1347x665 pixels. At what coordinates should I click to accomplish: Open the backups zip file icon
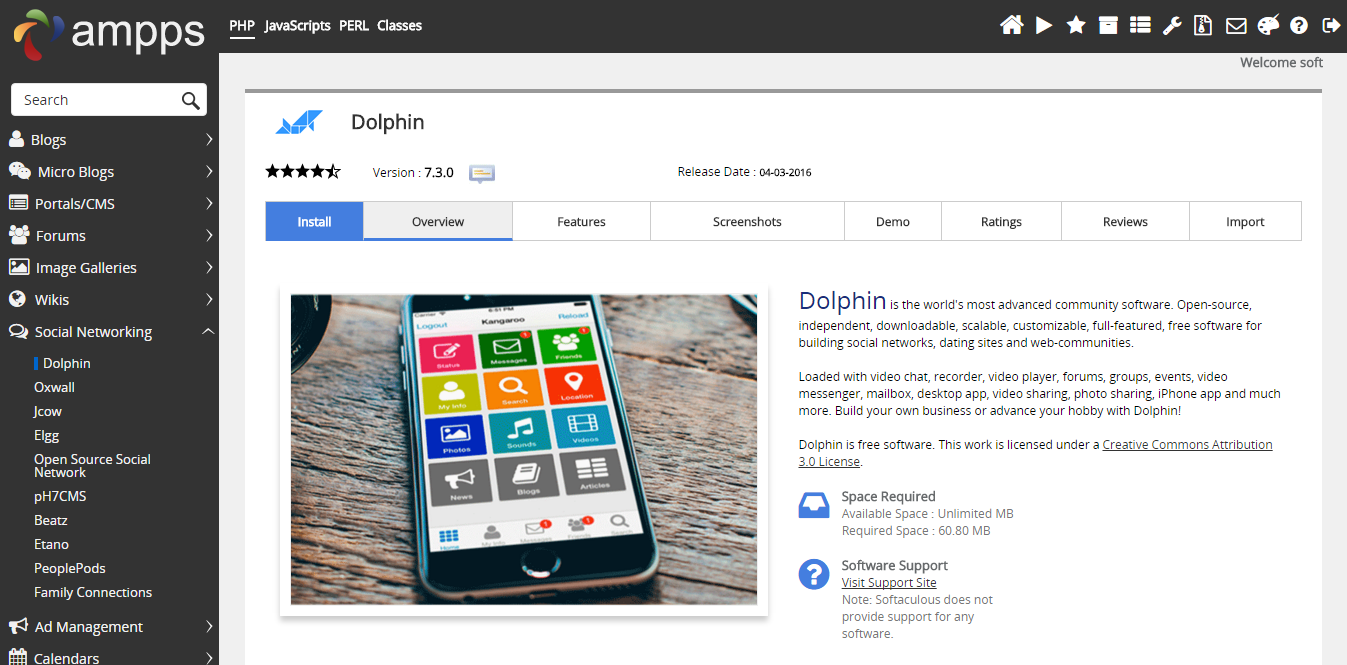(x=1204, y=25)
